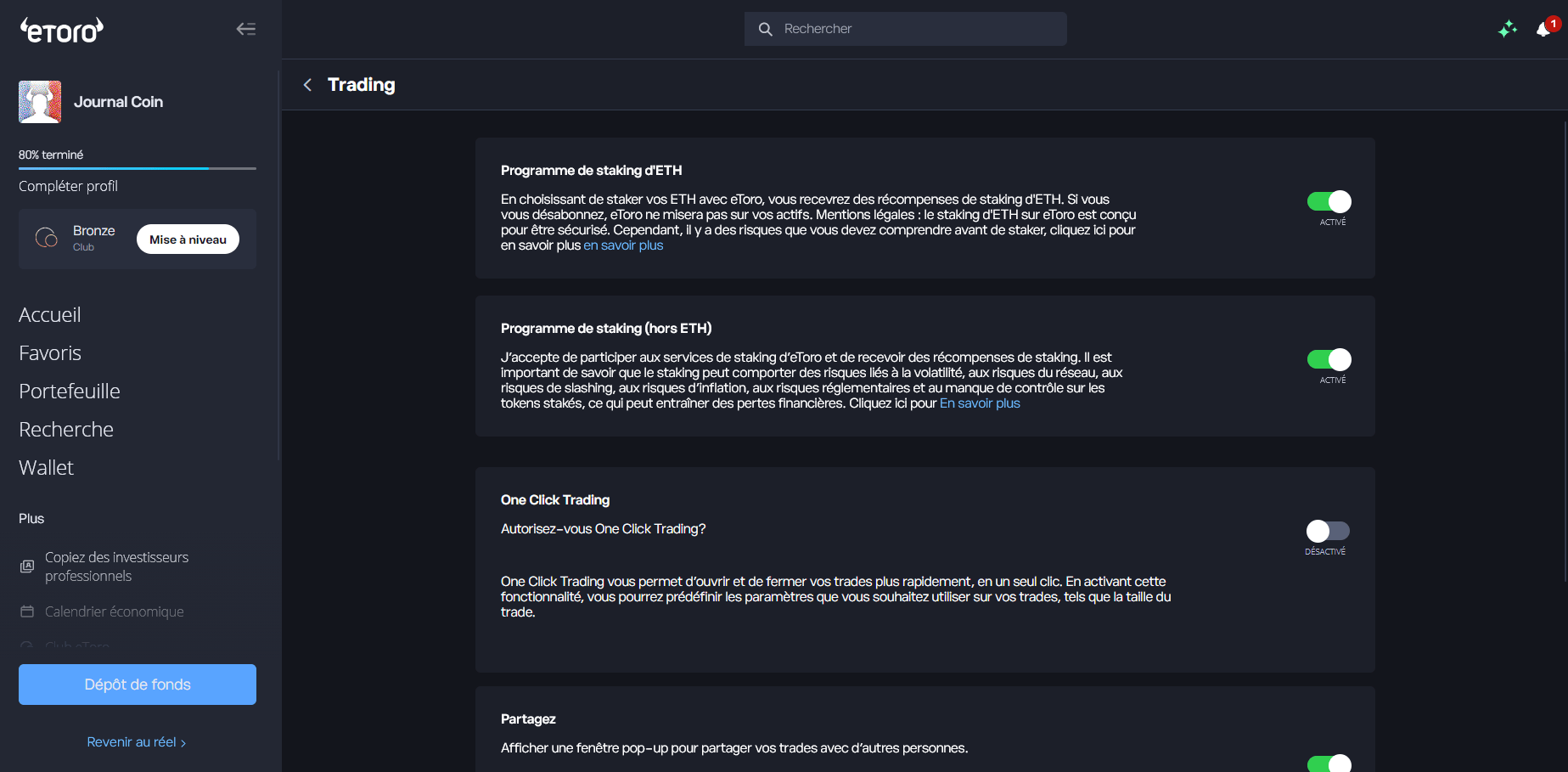This screenshot has width=1568, height=772.
Task: Select Portefeuille in the sidebar
Action: pos(69,391)
